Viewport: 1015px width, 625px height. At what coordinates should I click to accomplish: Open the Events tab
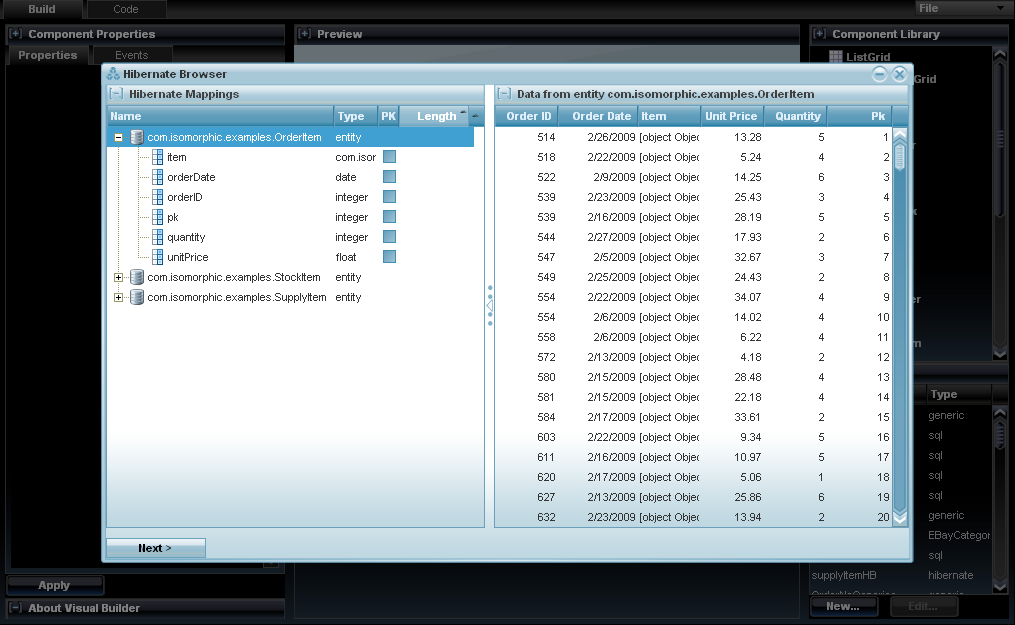point(131,55)
